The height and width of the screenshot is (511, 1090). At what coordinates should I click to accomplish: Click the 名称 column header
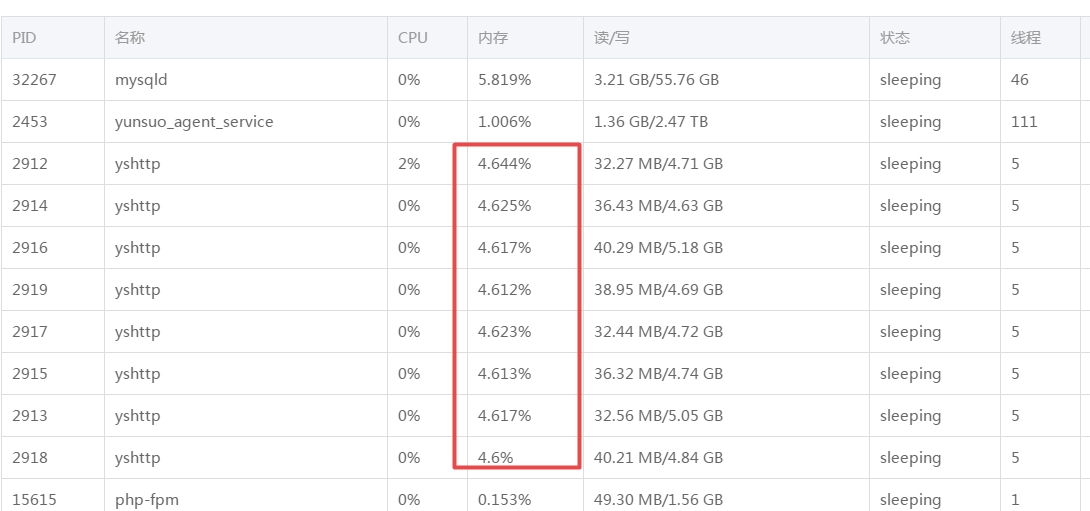click(x=130, y=38)
